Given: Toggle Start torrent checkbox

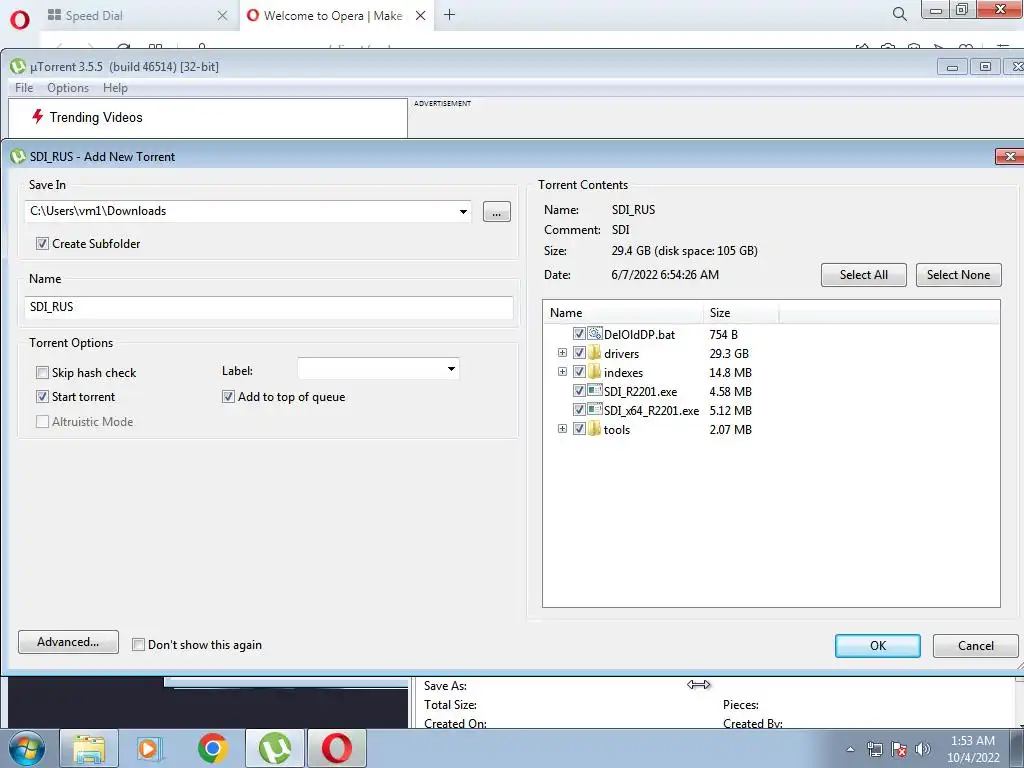Looking at the screenshot, I should 42,396.
